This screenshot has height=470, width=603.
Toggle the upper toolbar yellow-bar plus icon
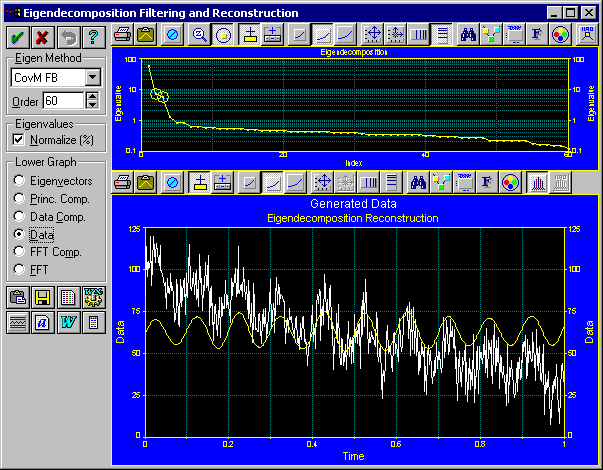pyautogui.click(x=250, y=35)
